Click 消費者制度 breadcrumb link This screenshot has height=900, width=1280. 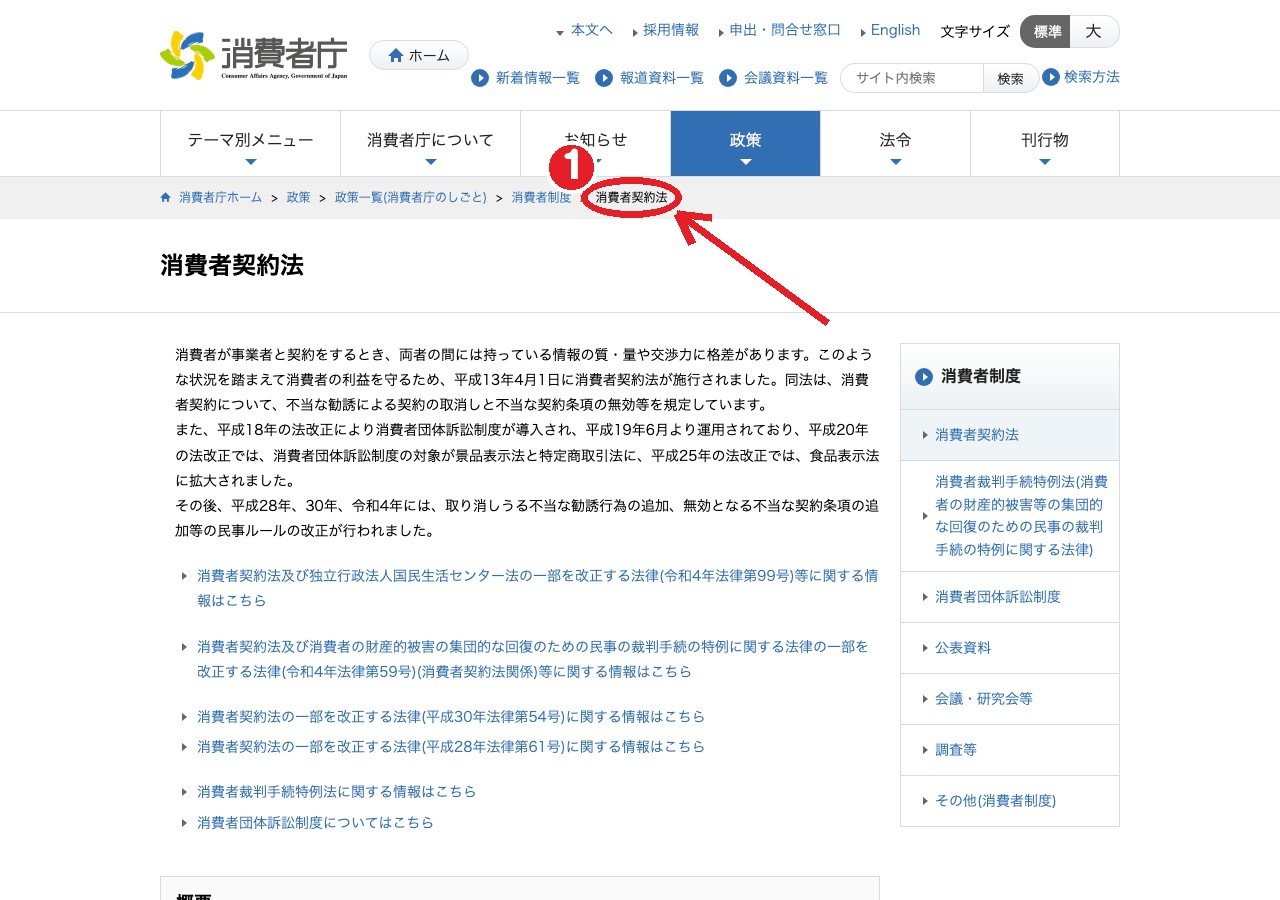[x=541, y=198]
